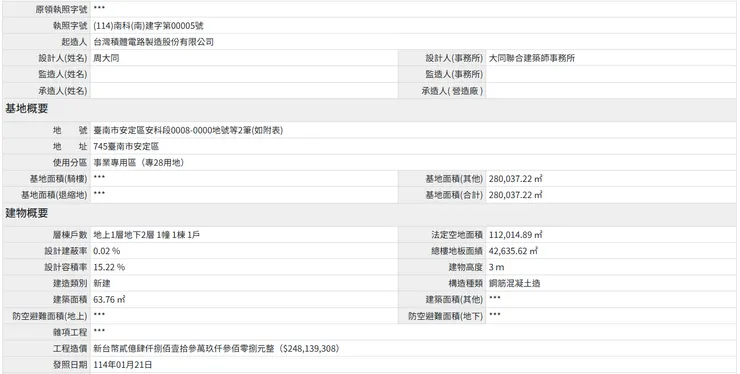Click the 設計人(事務所) label
The image size is (740, 374).
click(454, 58)
